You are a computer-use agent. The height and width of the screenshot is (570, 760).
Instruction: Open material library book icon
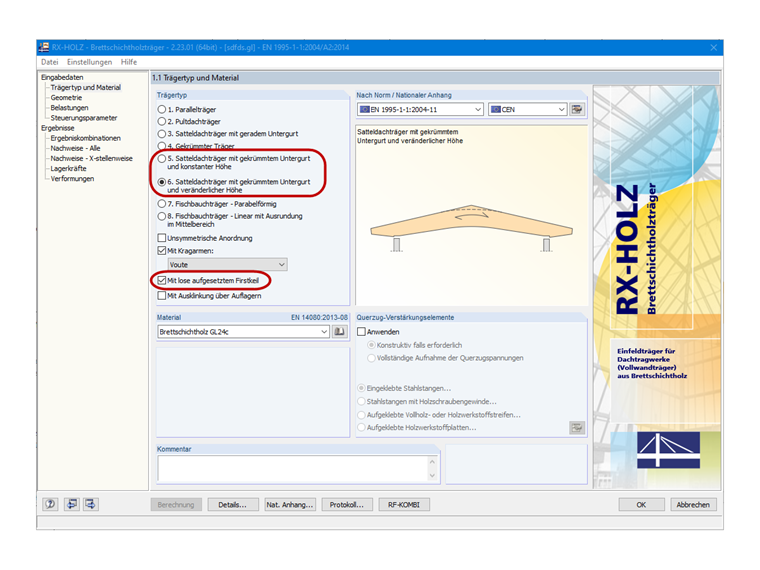(x=339, y=332)
